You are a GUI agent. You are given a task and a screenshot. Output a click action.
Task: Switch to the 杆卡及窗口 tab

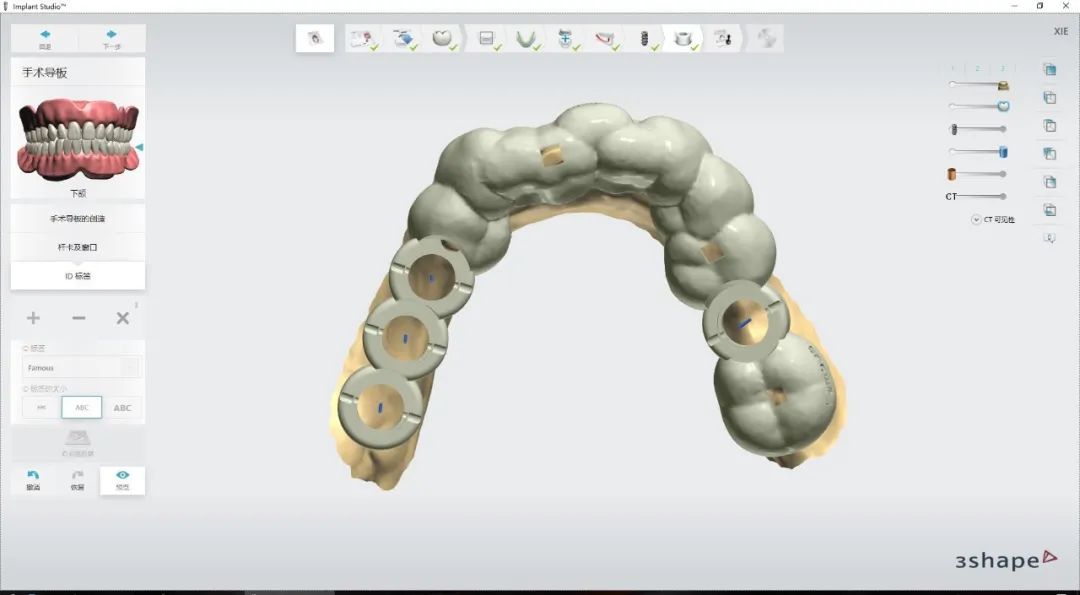click(78, 246)
